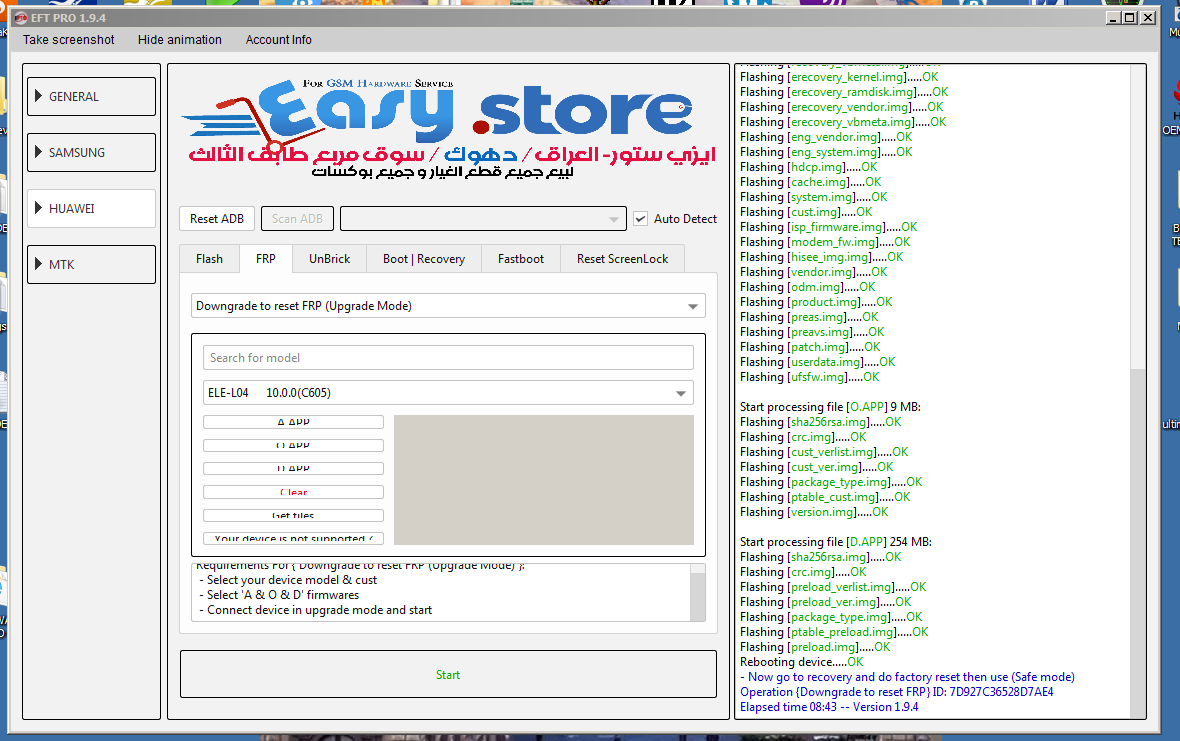Click 'Start processing file [D.APP] 254 MB:' line

click(x=835, y=542)
